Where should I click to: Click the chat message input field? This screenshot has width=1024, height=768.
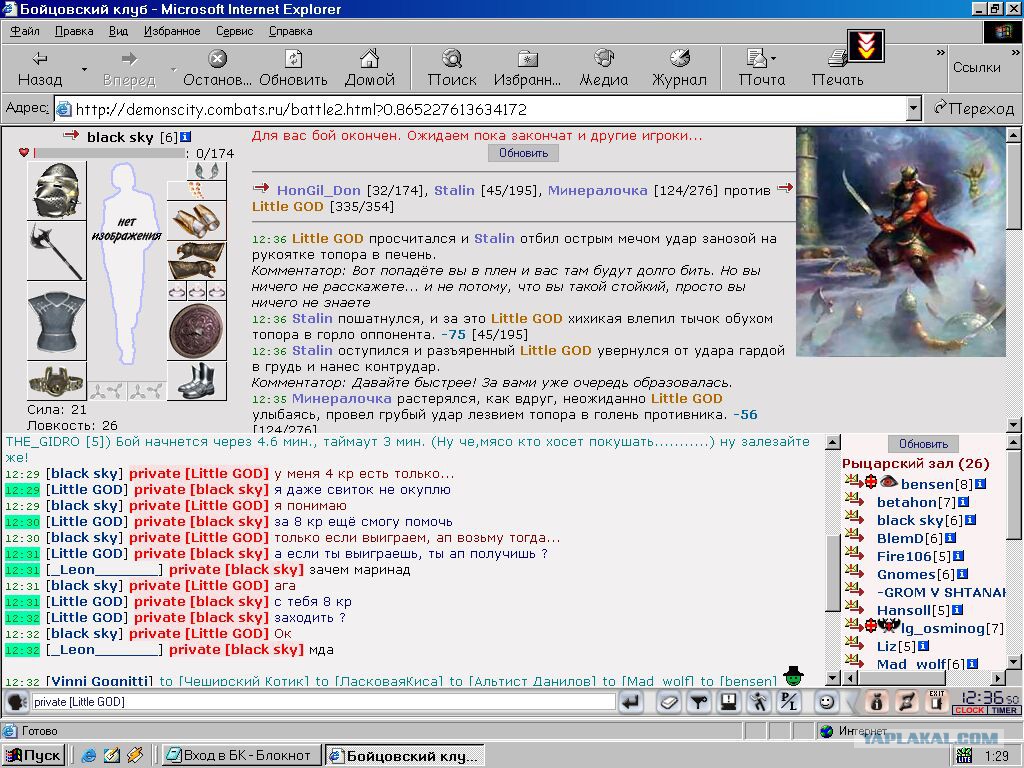click(x=323, y=702)
